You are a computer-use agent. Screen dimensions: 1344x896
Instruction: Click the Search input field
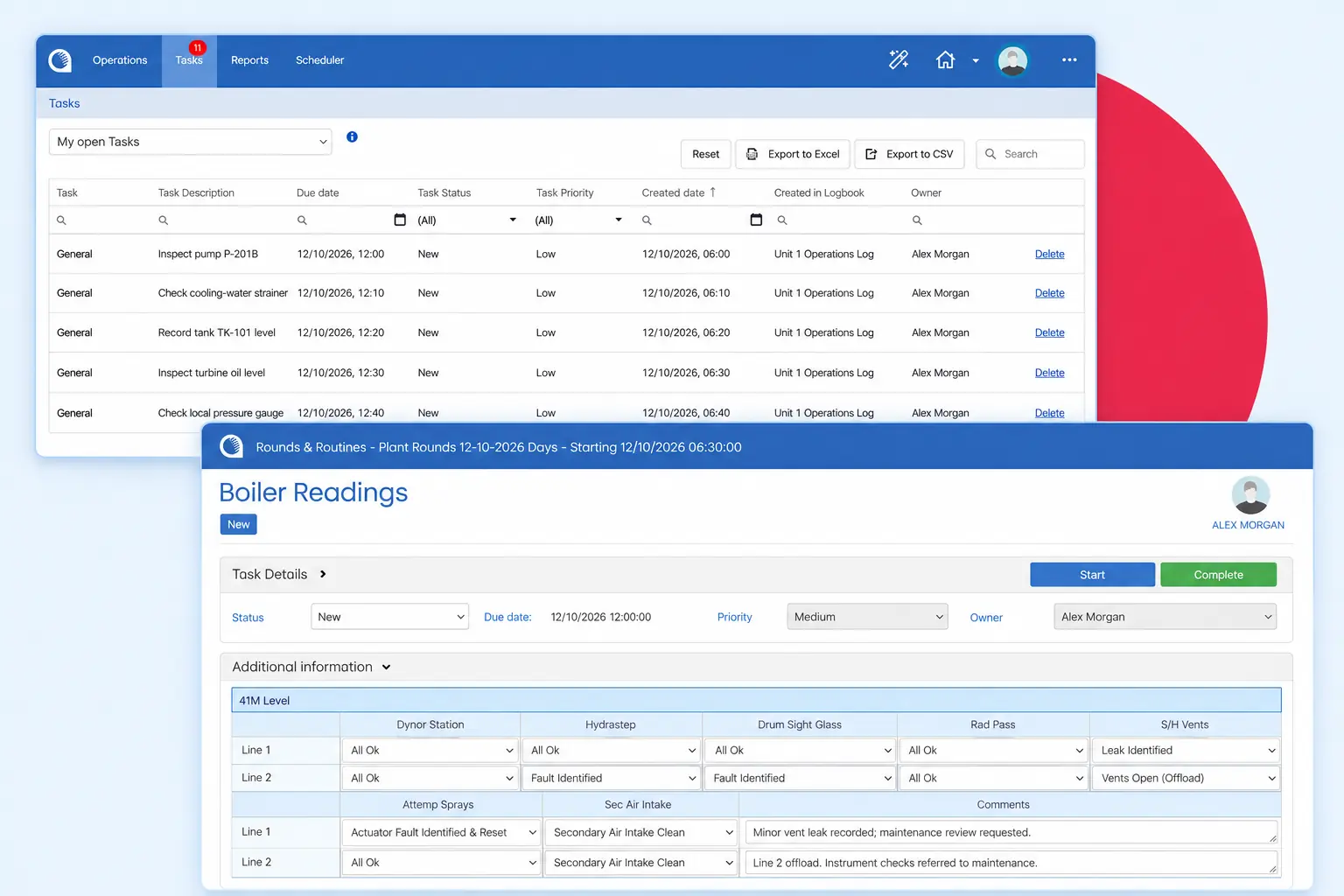[1030, 154]
